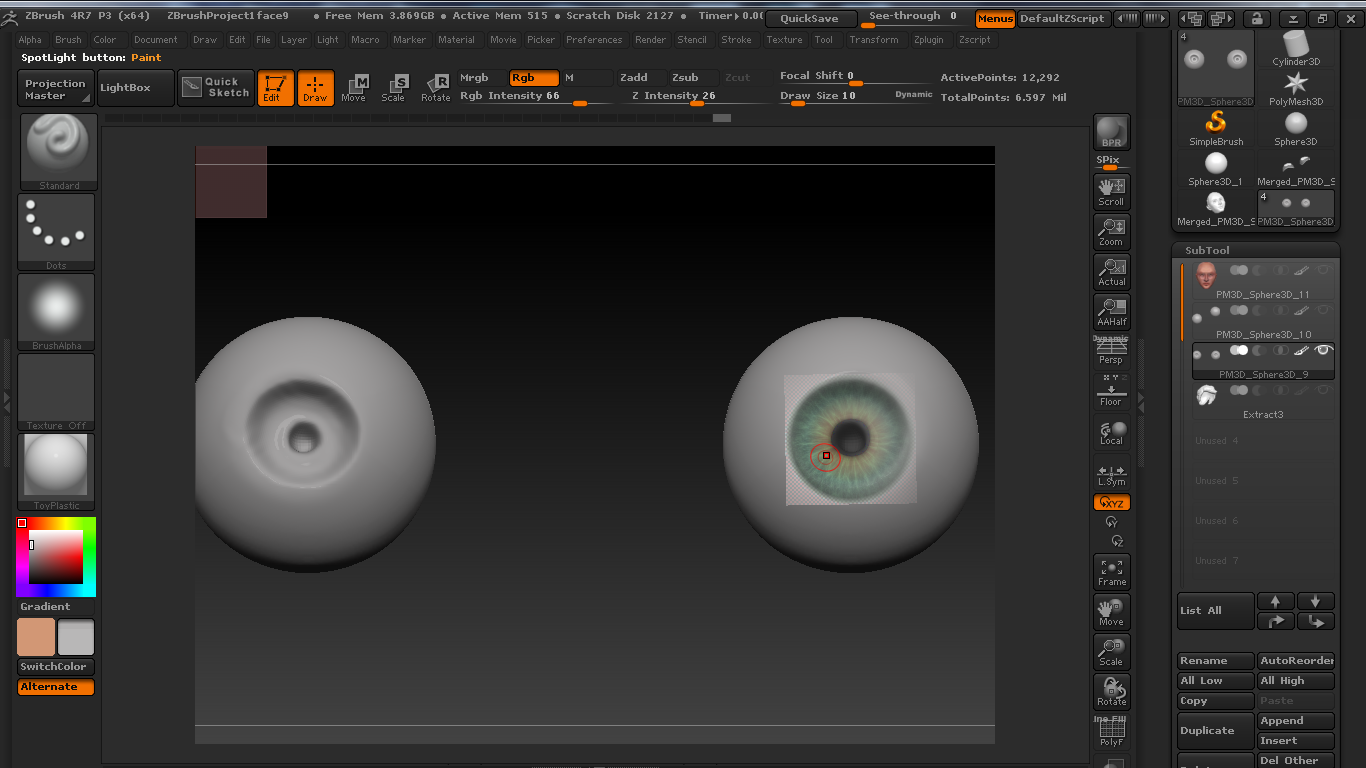
Task: Enable Zsub sculpting mode
Action: point(693,78)
